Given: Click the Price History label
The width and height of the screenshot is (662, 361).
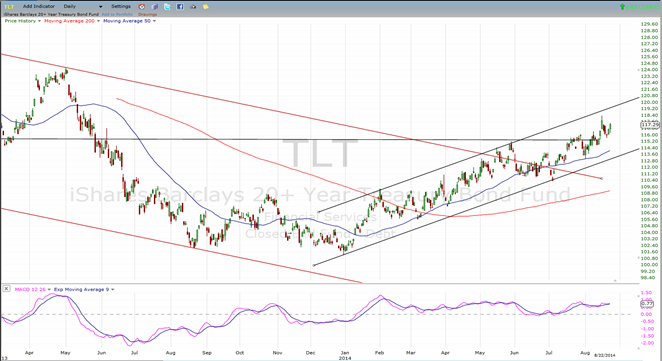Looking at the screenshot, I should click(20, 21).
